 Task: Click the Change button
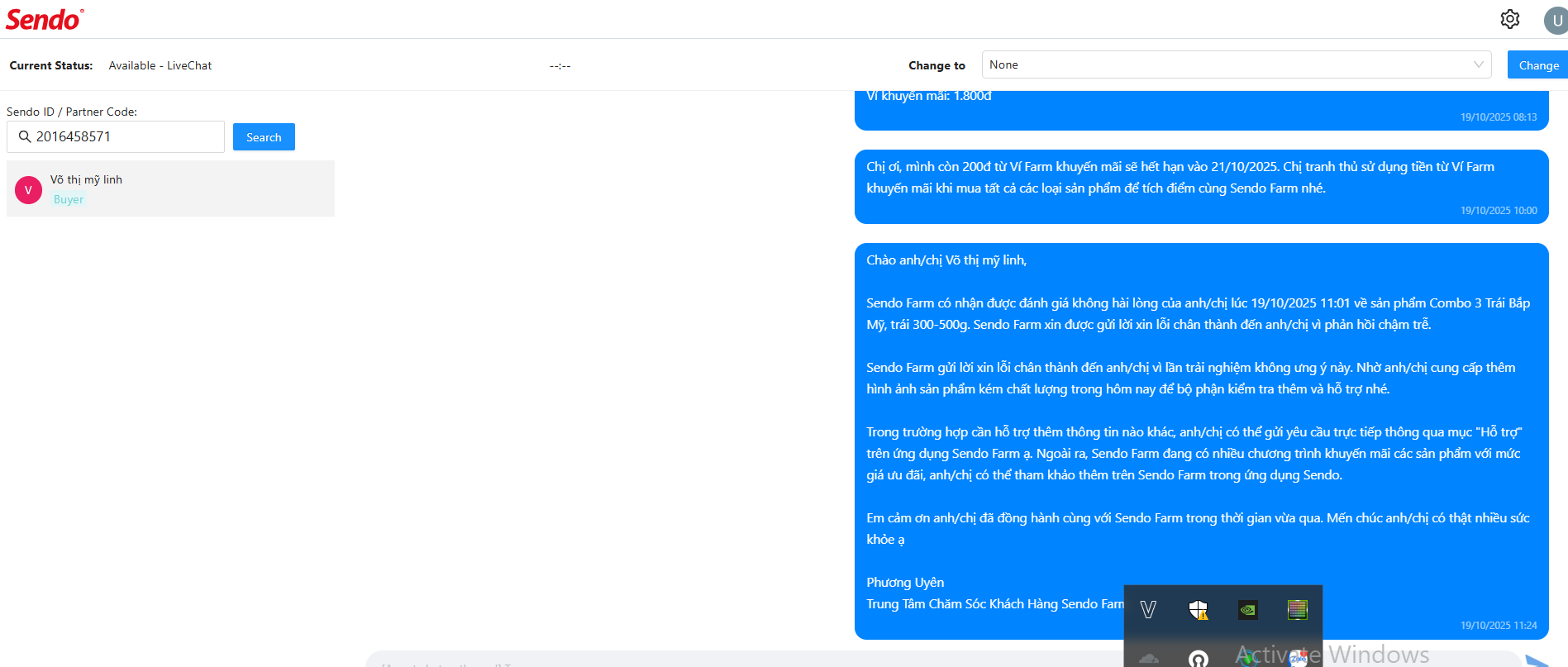[1537, 64]
